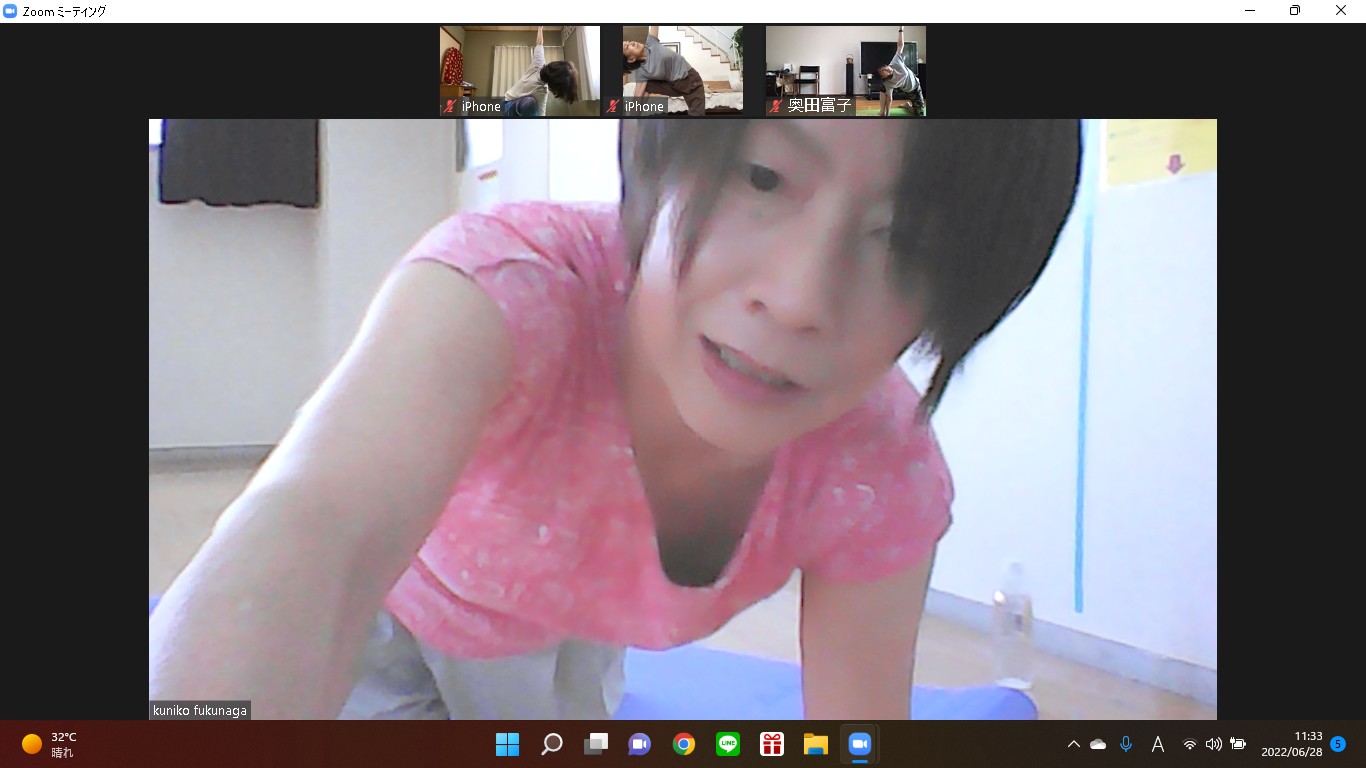This screenshot has height=768, width=1366.
Task: Select the iPhone thumbnail with red dotted curtain
Action: click(520, 71)
